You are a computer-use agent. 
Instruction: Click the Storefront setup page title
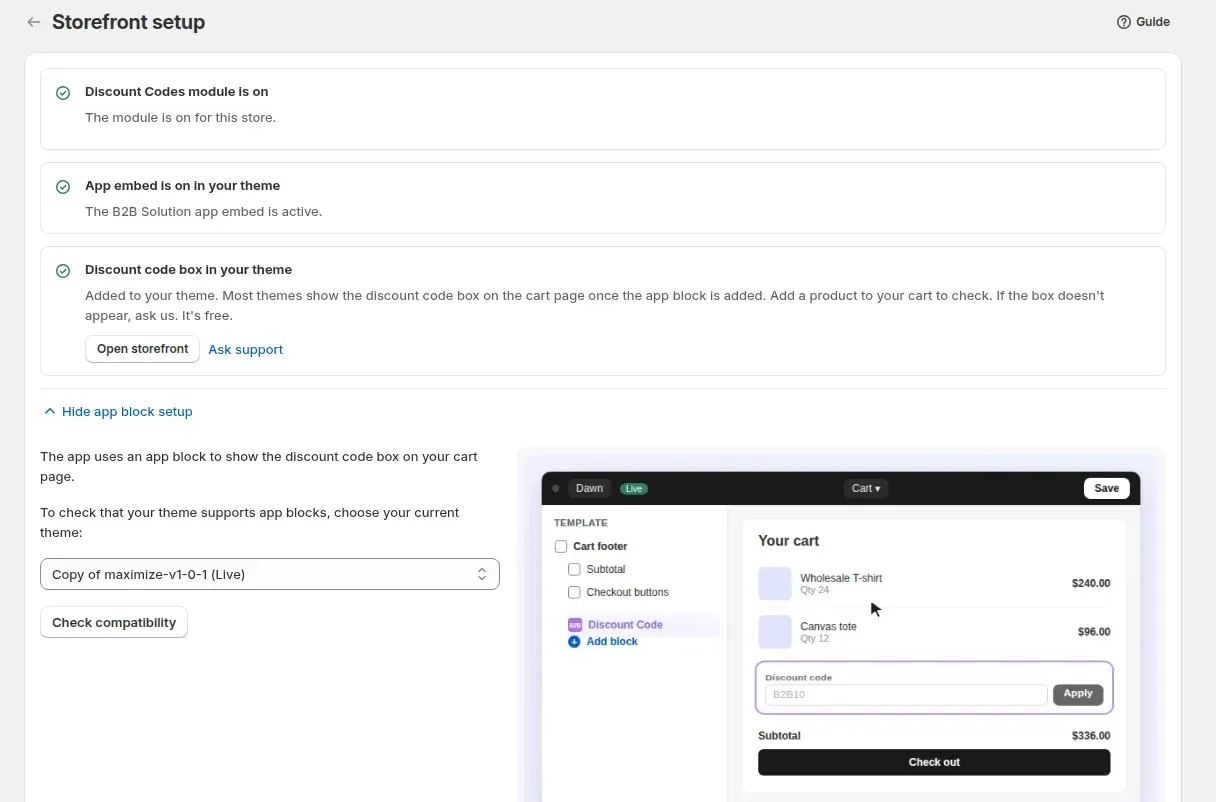click(128, 22)
